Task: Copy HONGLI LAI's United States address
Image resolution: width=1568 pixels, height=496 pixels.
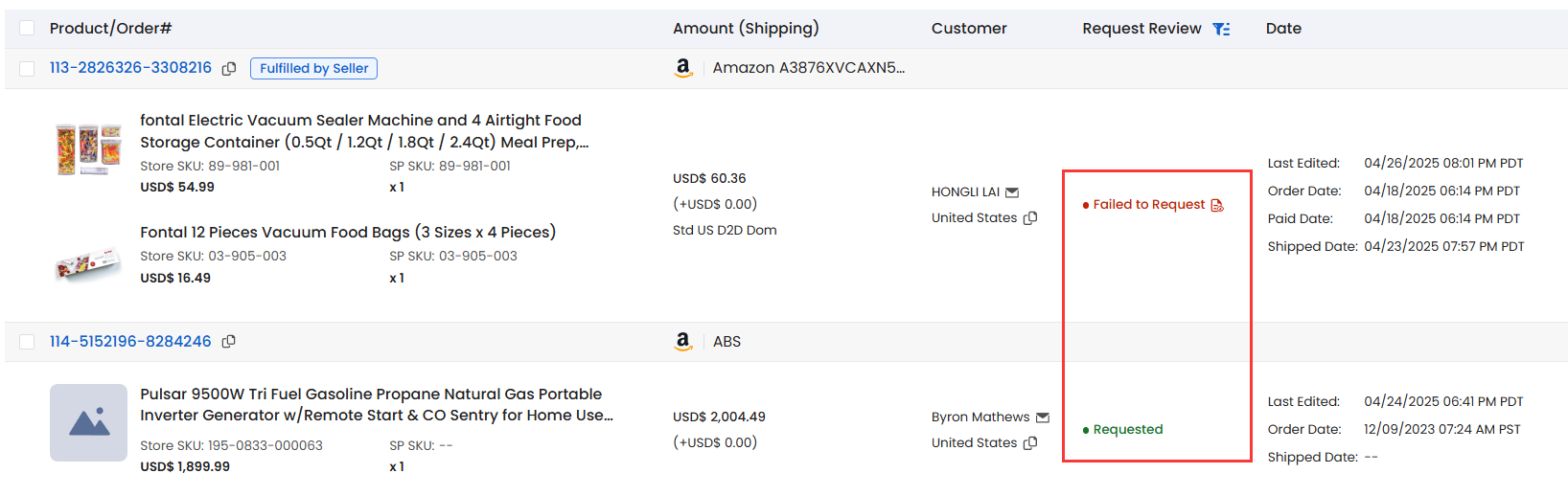Action: click(1030, 218)
